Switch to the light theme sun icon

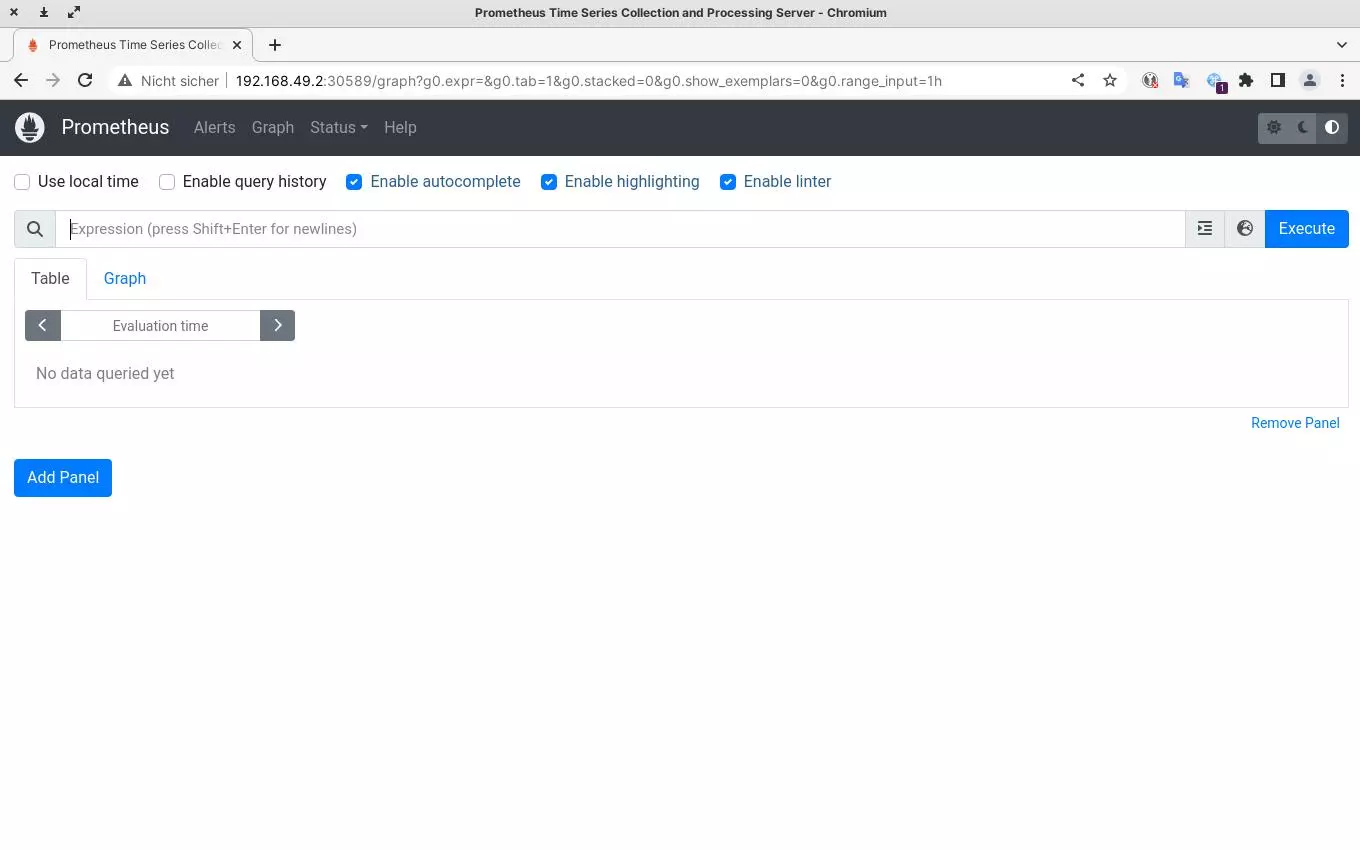coord(1273,128)
